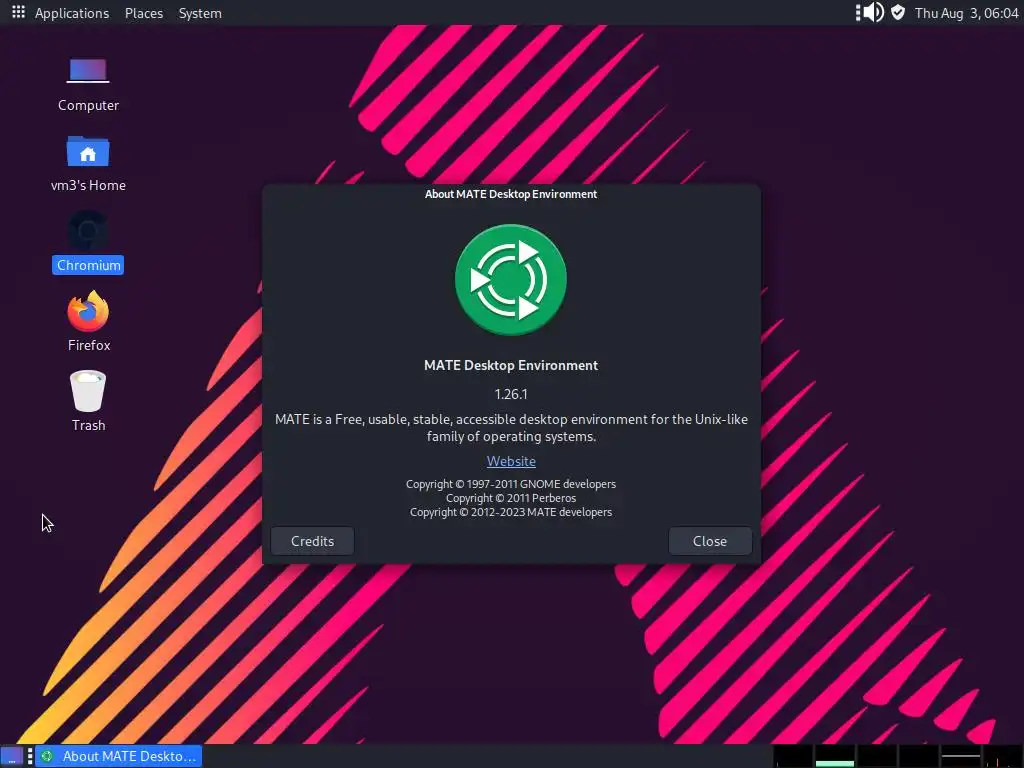Follow the Website link in the dialog
Viewport: 1024px width, 768px height.
point(511,461)
